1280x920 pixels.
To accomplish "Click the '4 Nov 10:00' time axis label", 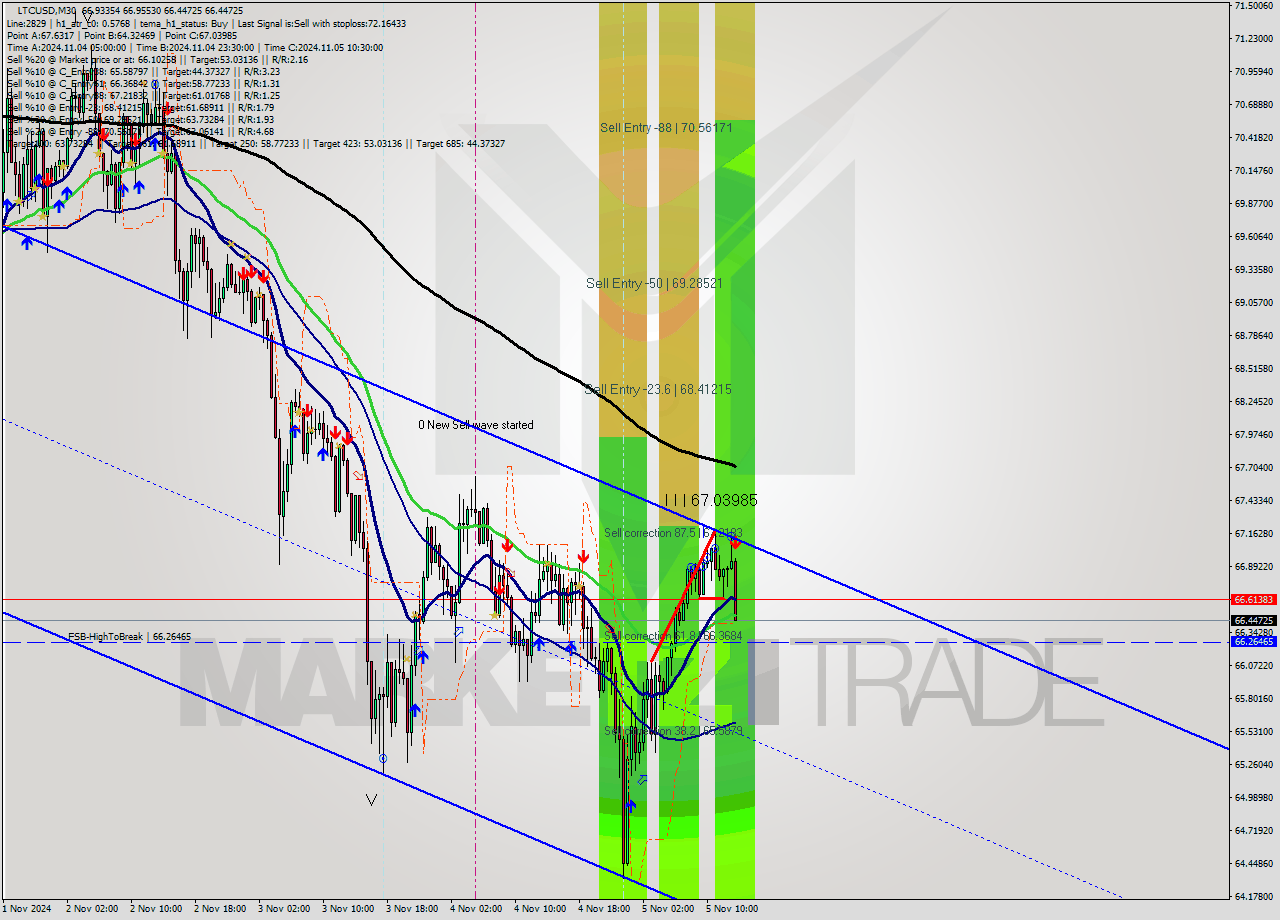I will point(540,909).
